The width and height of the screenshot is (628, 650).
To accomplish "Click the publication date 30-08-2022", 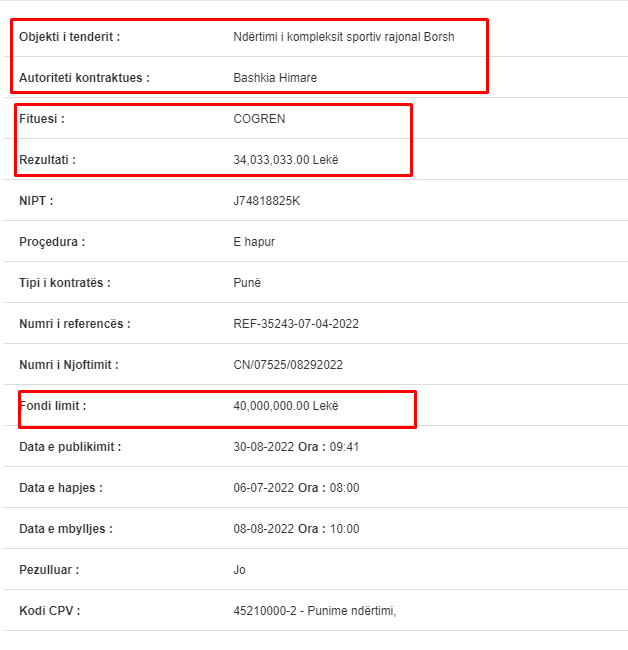I will [264, 447].
